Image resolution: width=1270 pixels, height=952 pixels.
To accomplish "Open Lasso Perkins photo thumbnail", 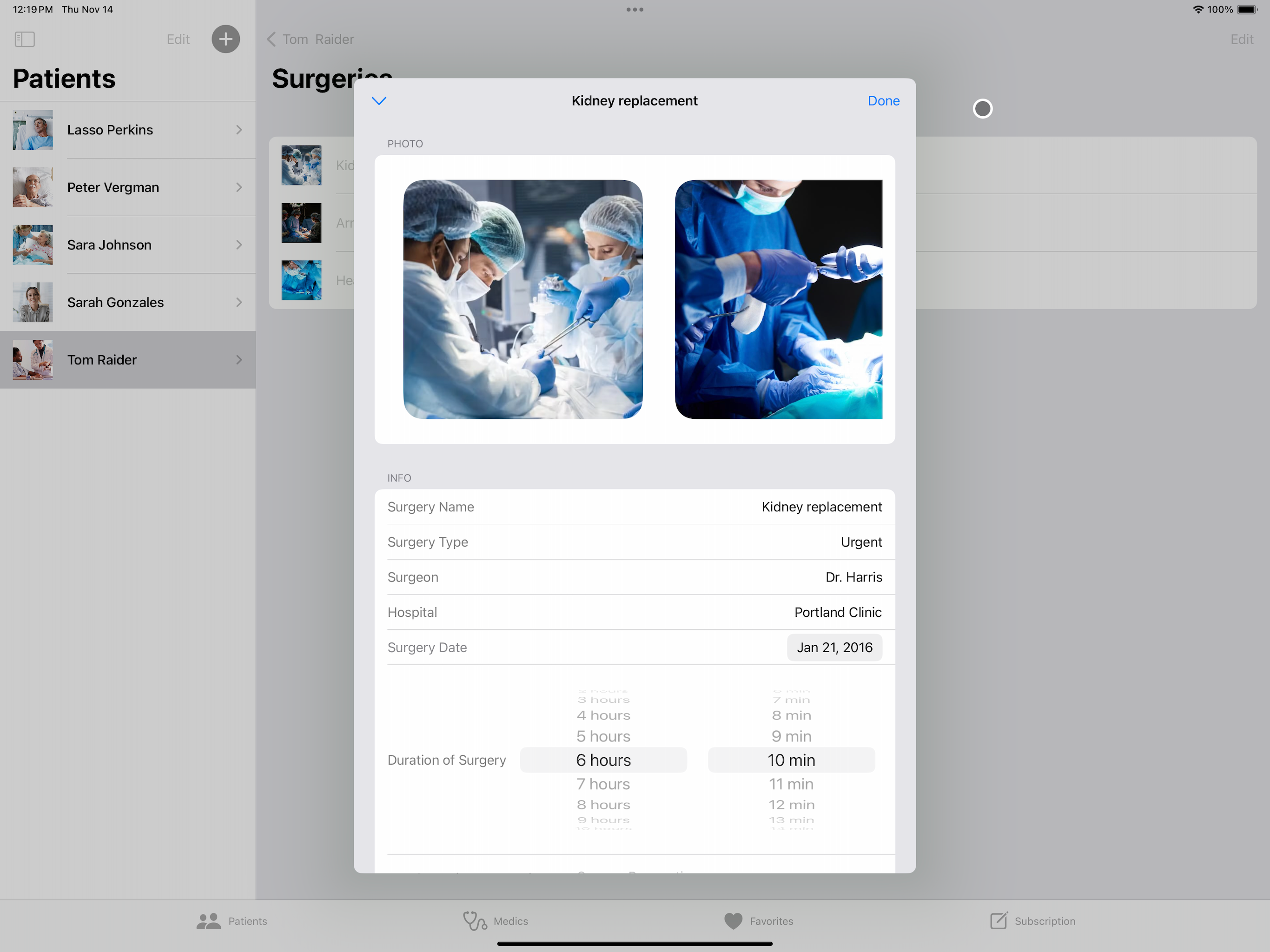I will pos(33,130).
